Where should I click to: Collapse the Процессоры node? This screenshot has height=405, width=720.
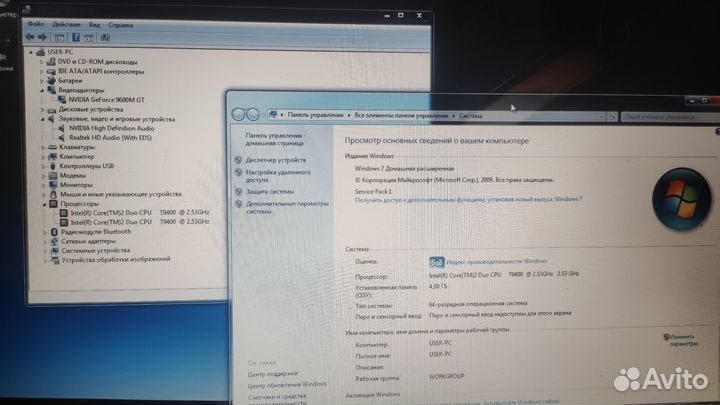(x=45, y=204)
